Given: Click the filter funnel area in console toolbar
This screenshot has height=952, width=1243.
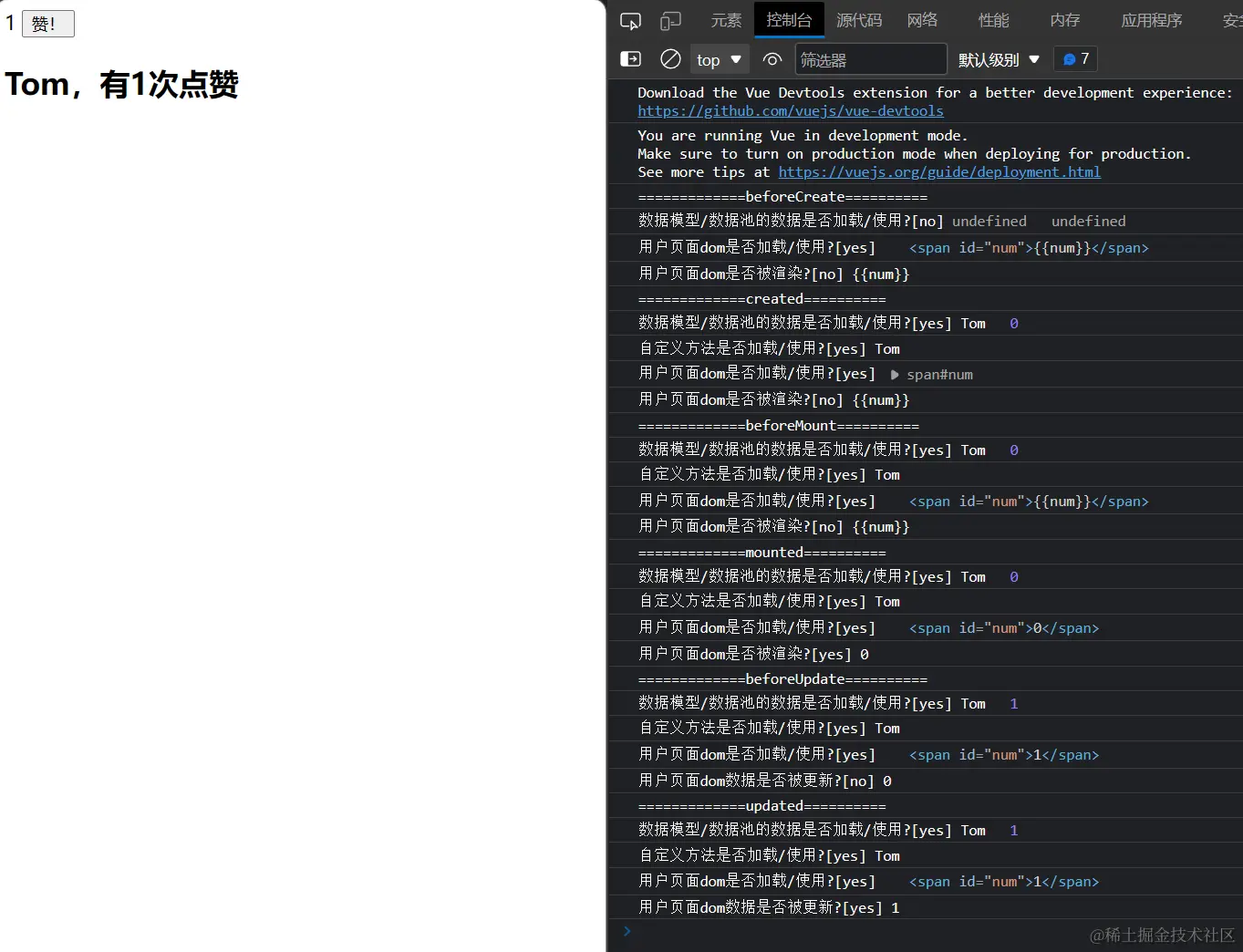Looking at the screenshot, I should [x=871, y=58].
